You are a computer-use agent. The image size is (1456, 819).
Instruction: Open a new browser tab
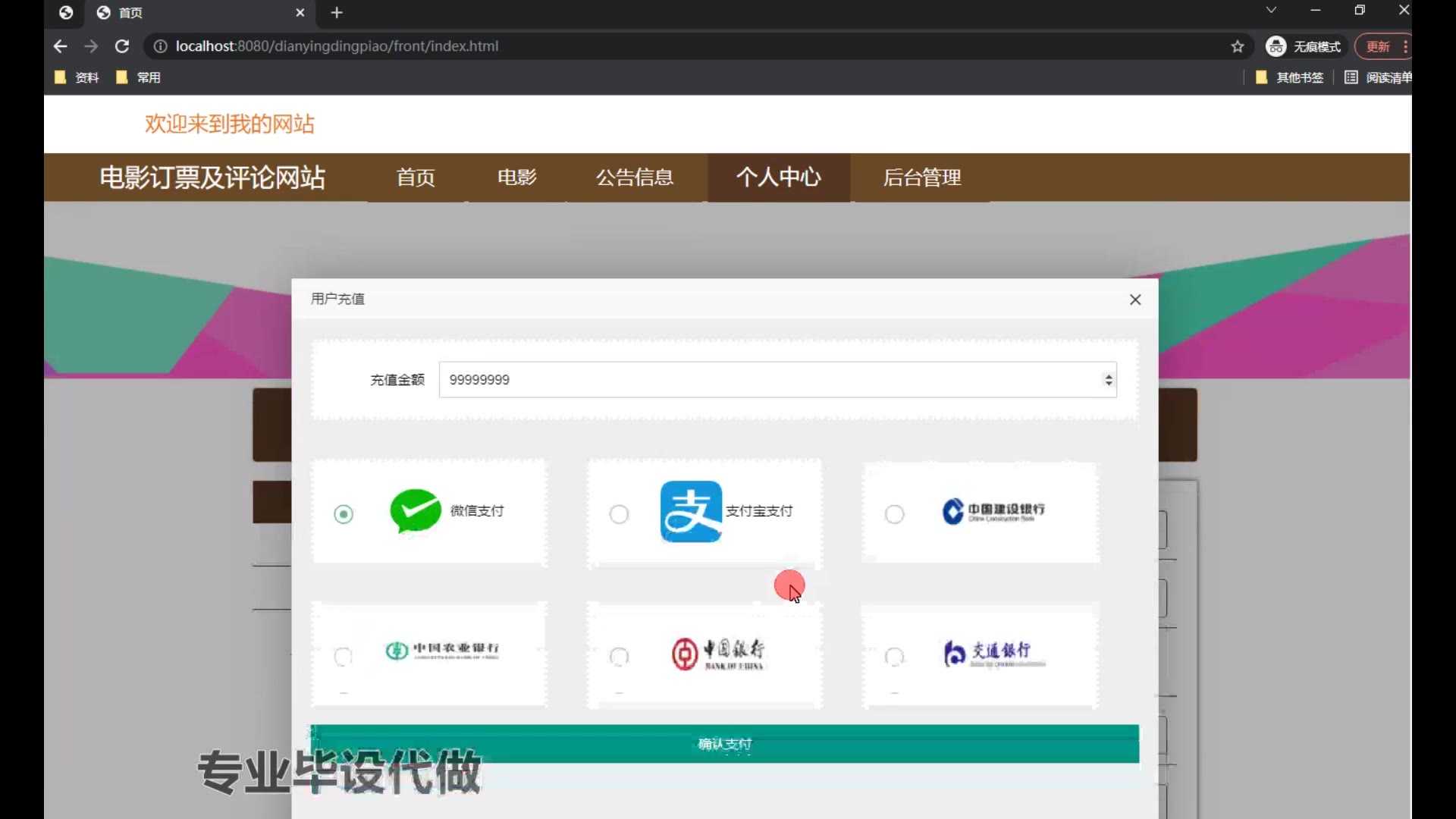337,13
